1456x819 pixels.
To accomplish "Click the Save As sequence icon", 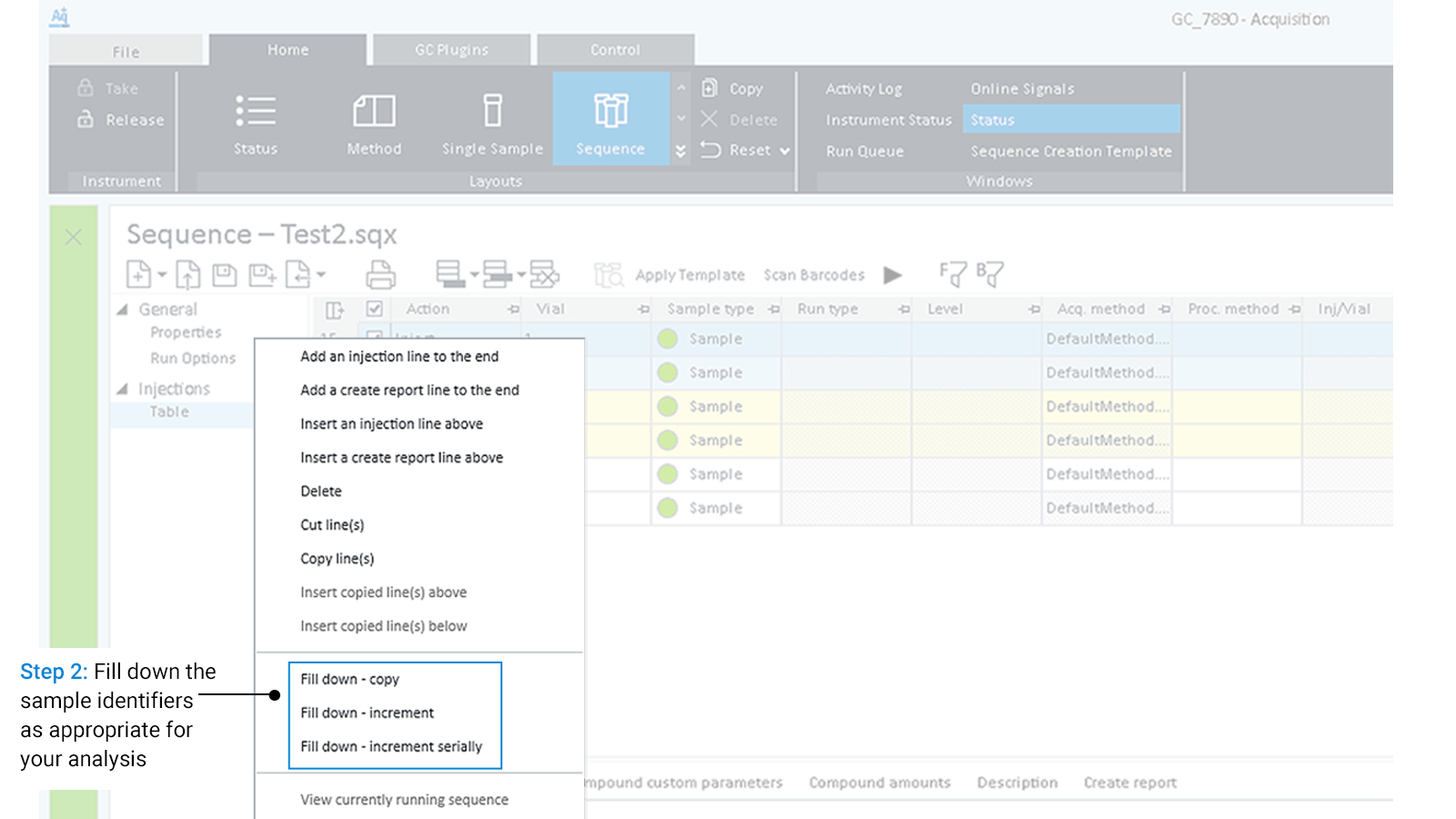I will [261, 274].
